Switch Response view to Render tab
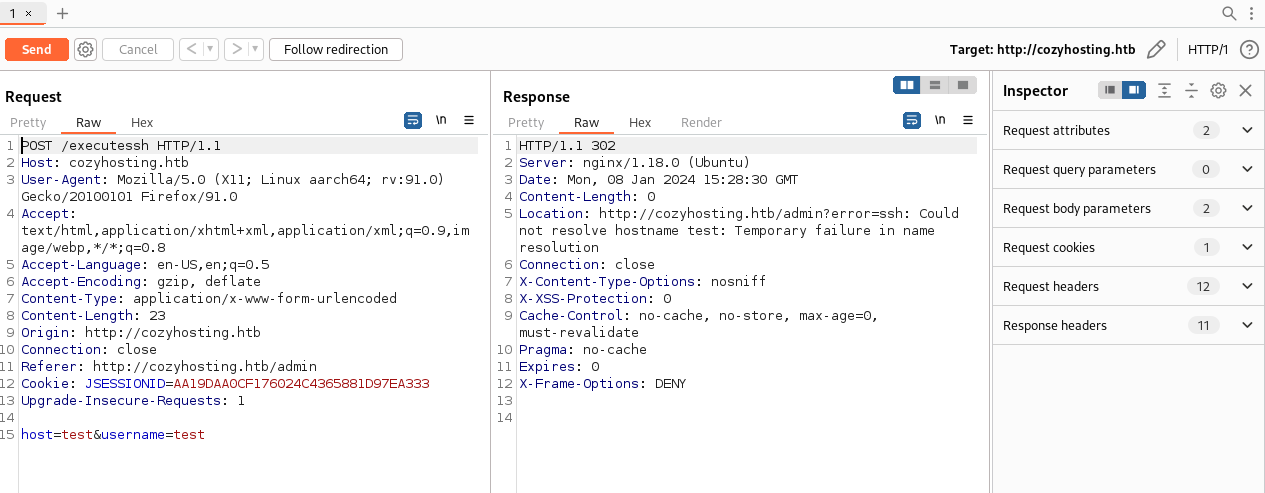Screen dimensions: 1265x493 point(701,122)
